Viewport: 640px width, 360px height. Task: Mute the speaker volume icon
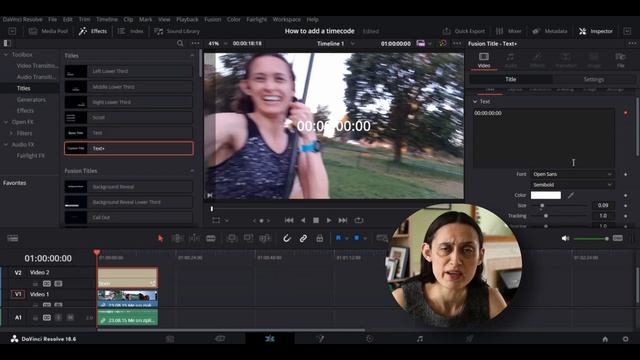[565, 238]
